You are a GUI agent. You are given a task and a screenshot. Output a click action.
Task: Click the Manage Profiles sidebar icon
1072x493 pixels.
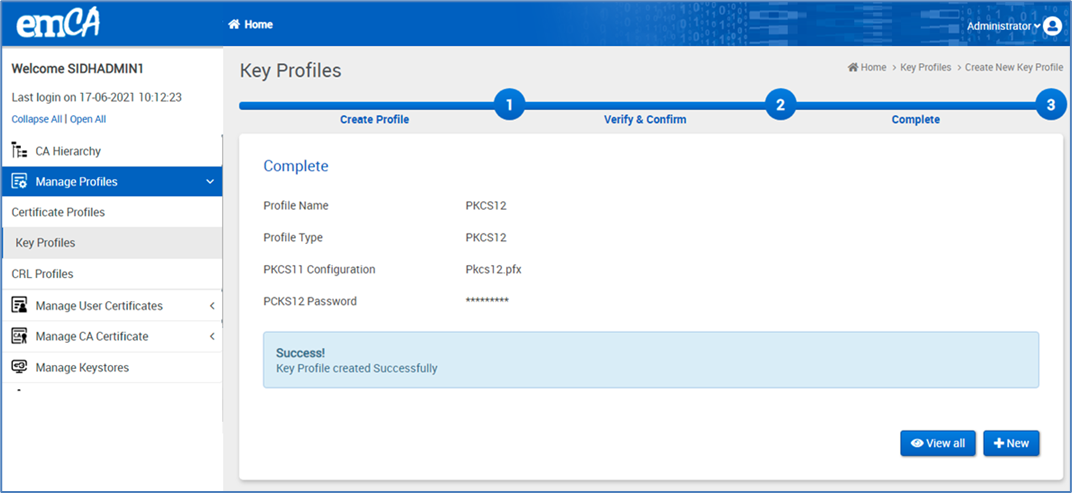coord(19,182)
